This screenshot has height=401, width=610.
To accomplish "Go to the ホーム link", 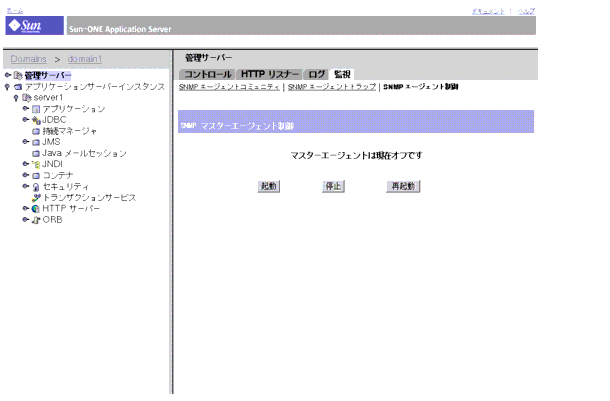I will click(15, 11).
